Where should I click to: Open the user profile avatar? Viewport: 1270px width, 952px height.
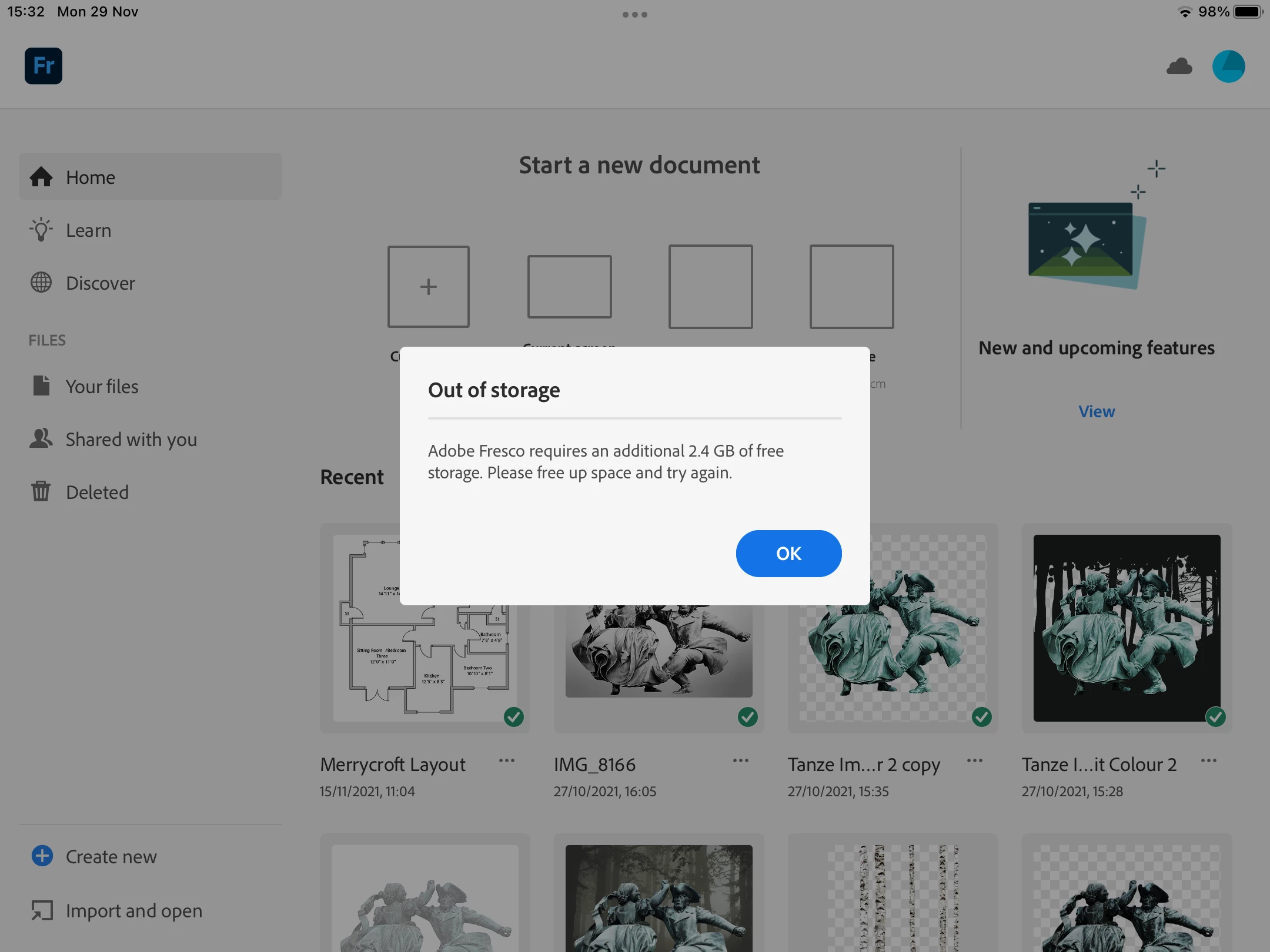pos(1228,66)
